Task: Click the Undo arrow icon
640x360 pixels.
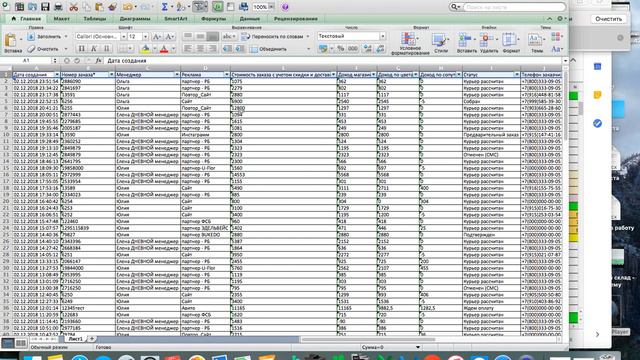Action: click(127, 7)
